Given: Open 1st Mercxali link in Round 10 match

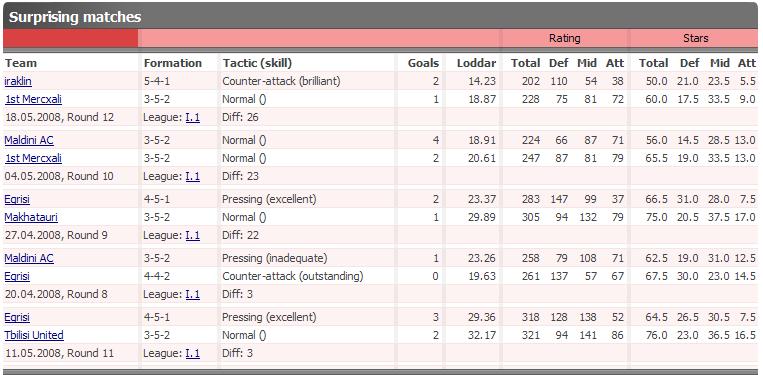Looking at the screenshot, I should tap(34, 158).
